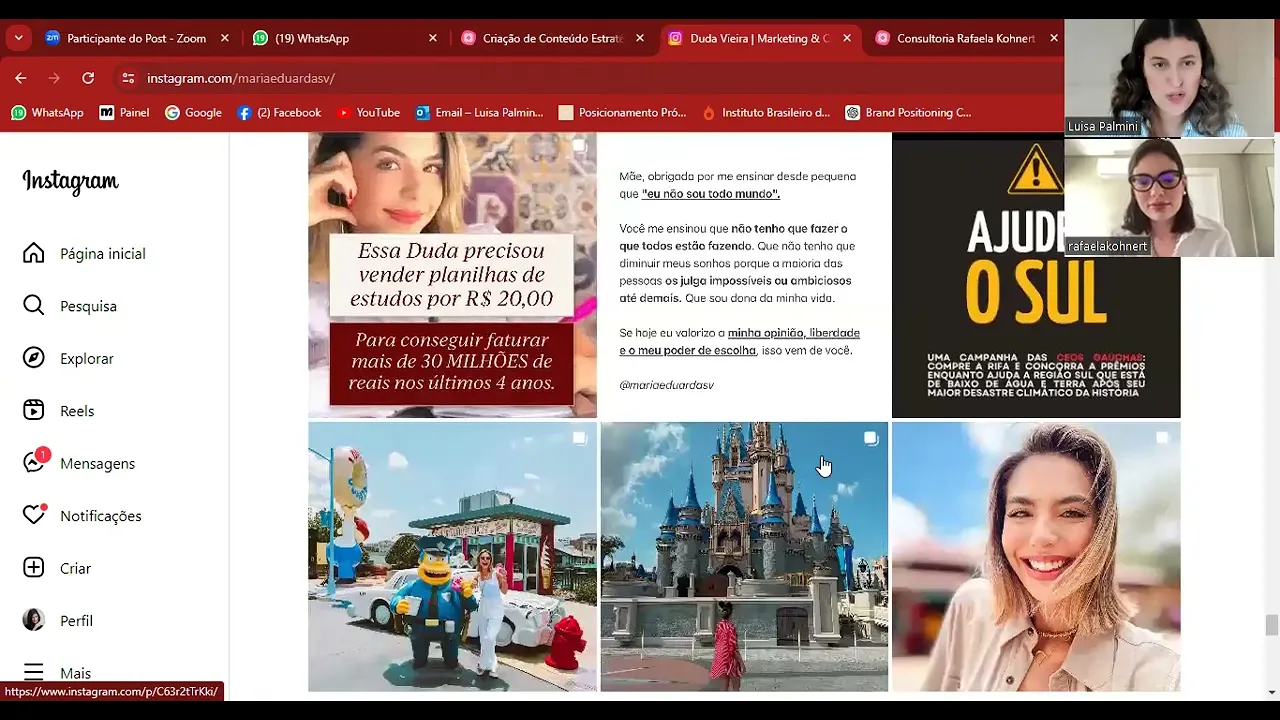Open the Criar plus icon

click(x=34, y=568)
